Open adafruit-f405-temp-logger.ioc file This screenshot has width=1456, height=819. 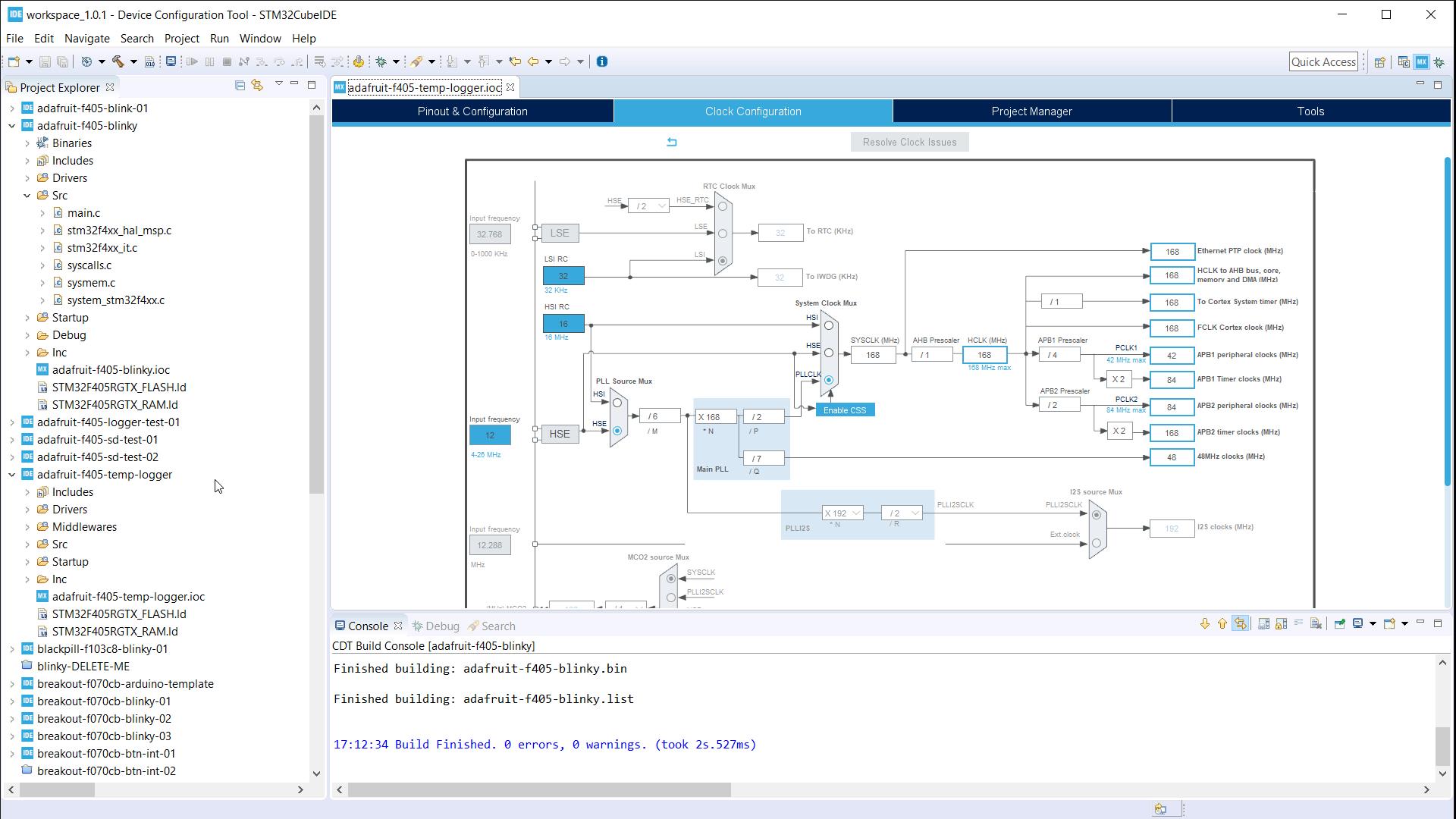(x=128, y=596)
